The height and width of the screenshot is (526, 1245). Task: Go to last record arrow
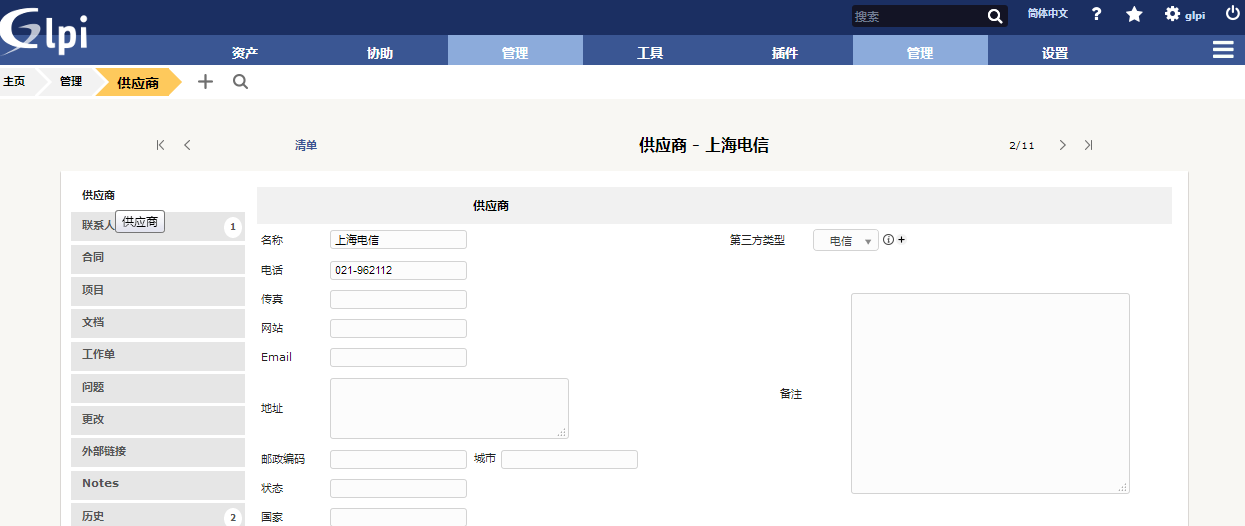click(1088, 145)
